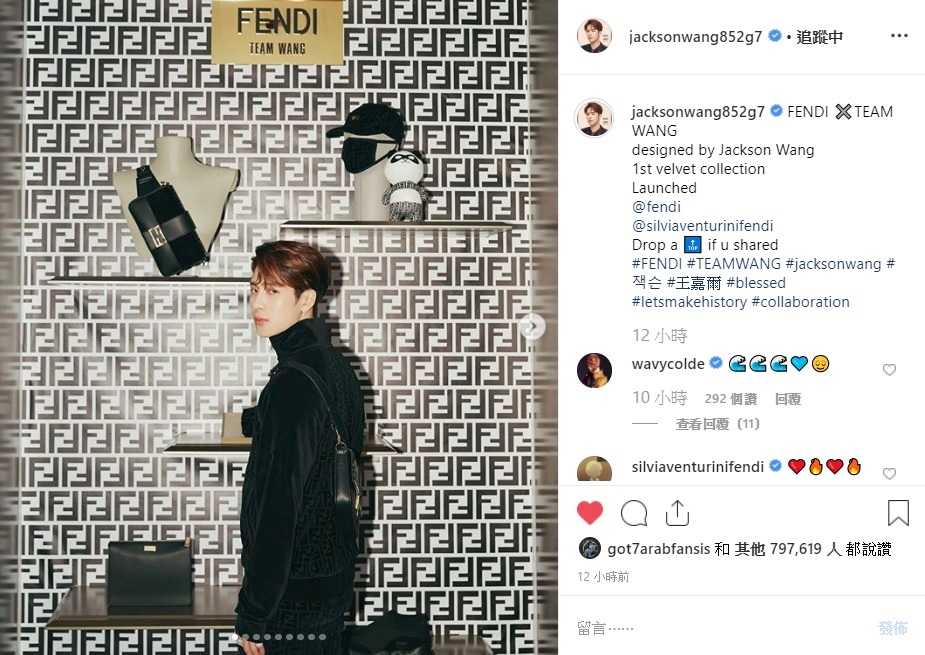This screenshot has height=655, width=925.
Task: Open jacksonwang852g7 header profile picture
Action: click(x=594, y=35)
